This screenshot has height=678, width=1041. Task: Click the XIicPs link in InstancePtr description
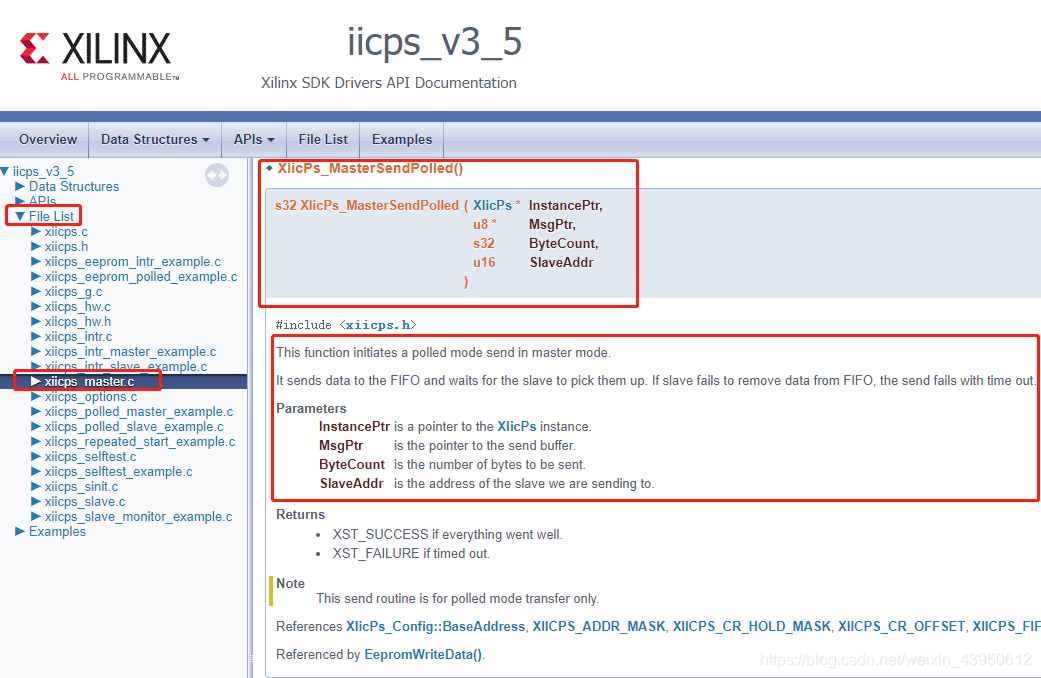[517, 426]
